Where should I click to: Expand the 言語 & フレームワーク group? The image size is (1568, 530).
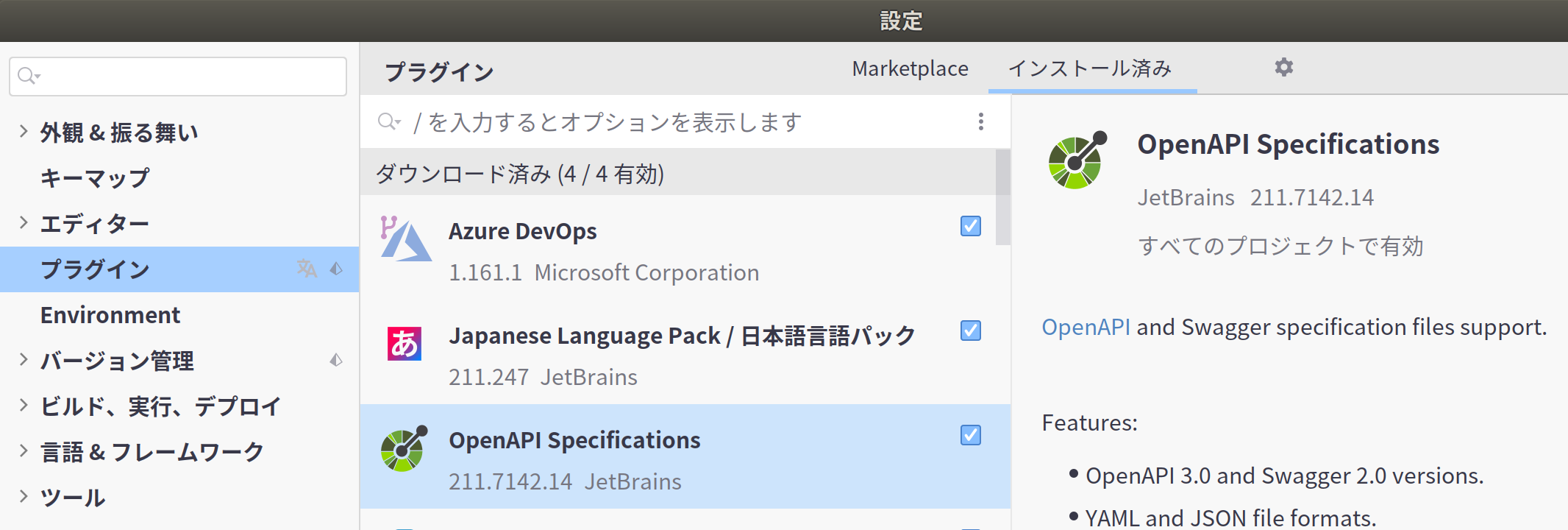(x=24, y=451)
